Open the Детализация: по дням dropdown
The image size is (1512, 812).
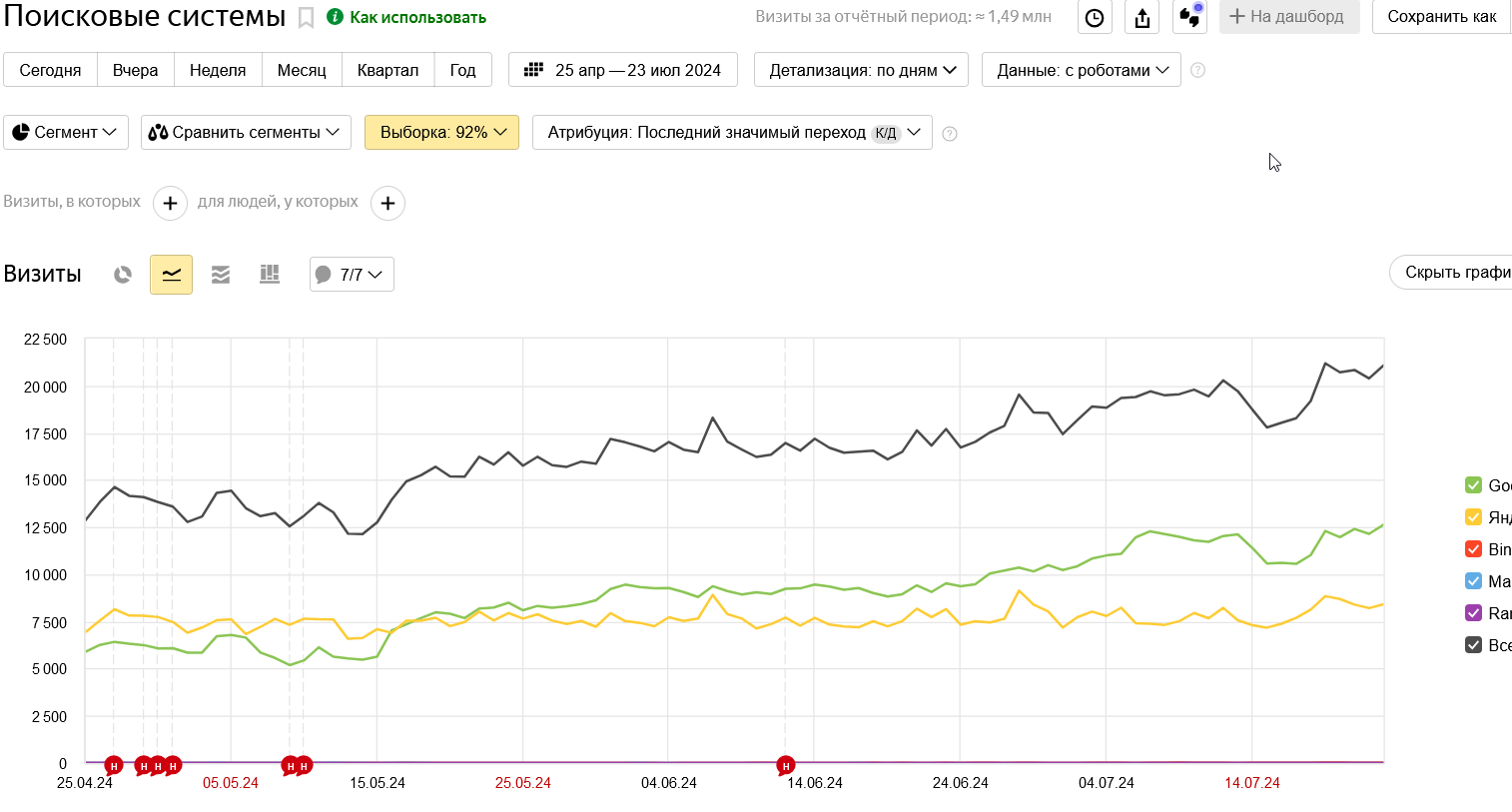861,70
